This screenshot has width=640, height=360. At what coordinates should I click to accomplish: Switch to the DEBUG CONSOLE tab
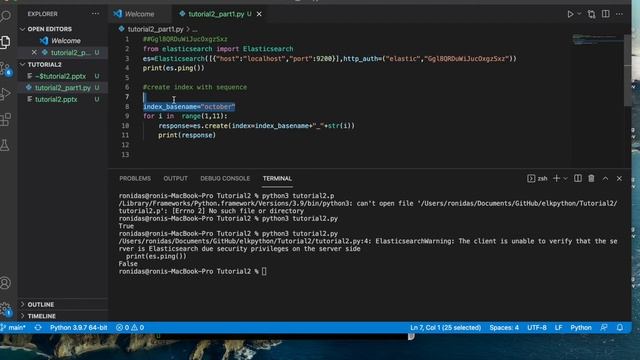pyautogui.click(x=225, y=179)
